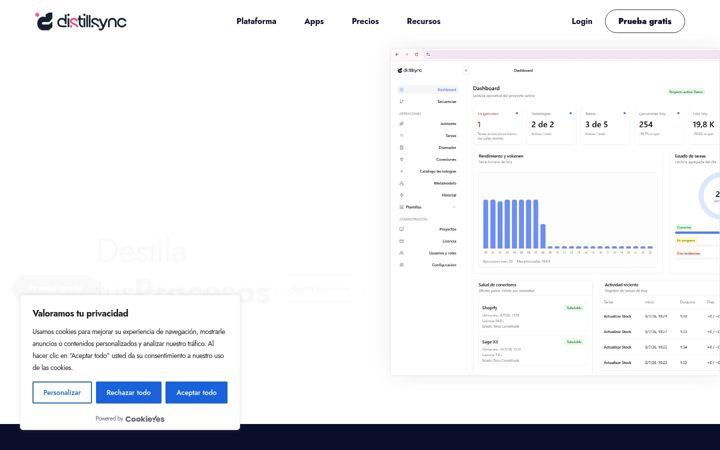Open the Recursos menu
This screenshot has height=450, width=720.
tap(423, 21)
